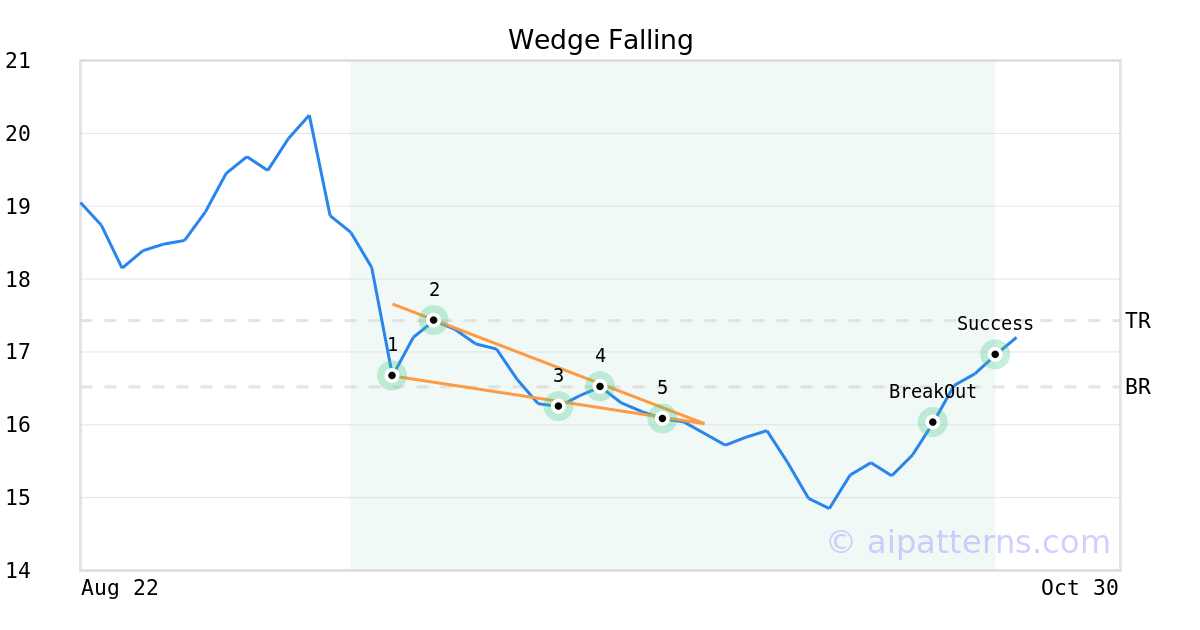This screenshot has height=630, width=1200.
Task: Click the "BreakOut" text label
Action: click(932, 392)
